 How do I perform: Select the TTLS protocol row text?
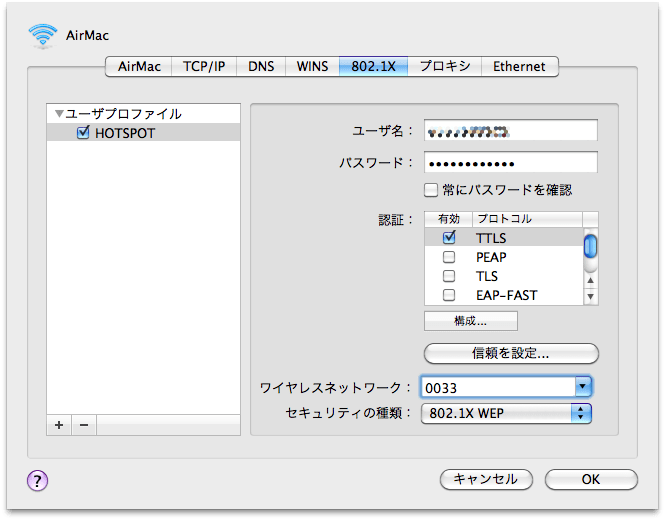point(491,238)
